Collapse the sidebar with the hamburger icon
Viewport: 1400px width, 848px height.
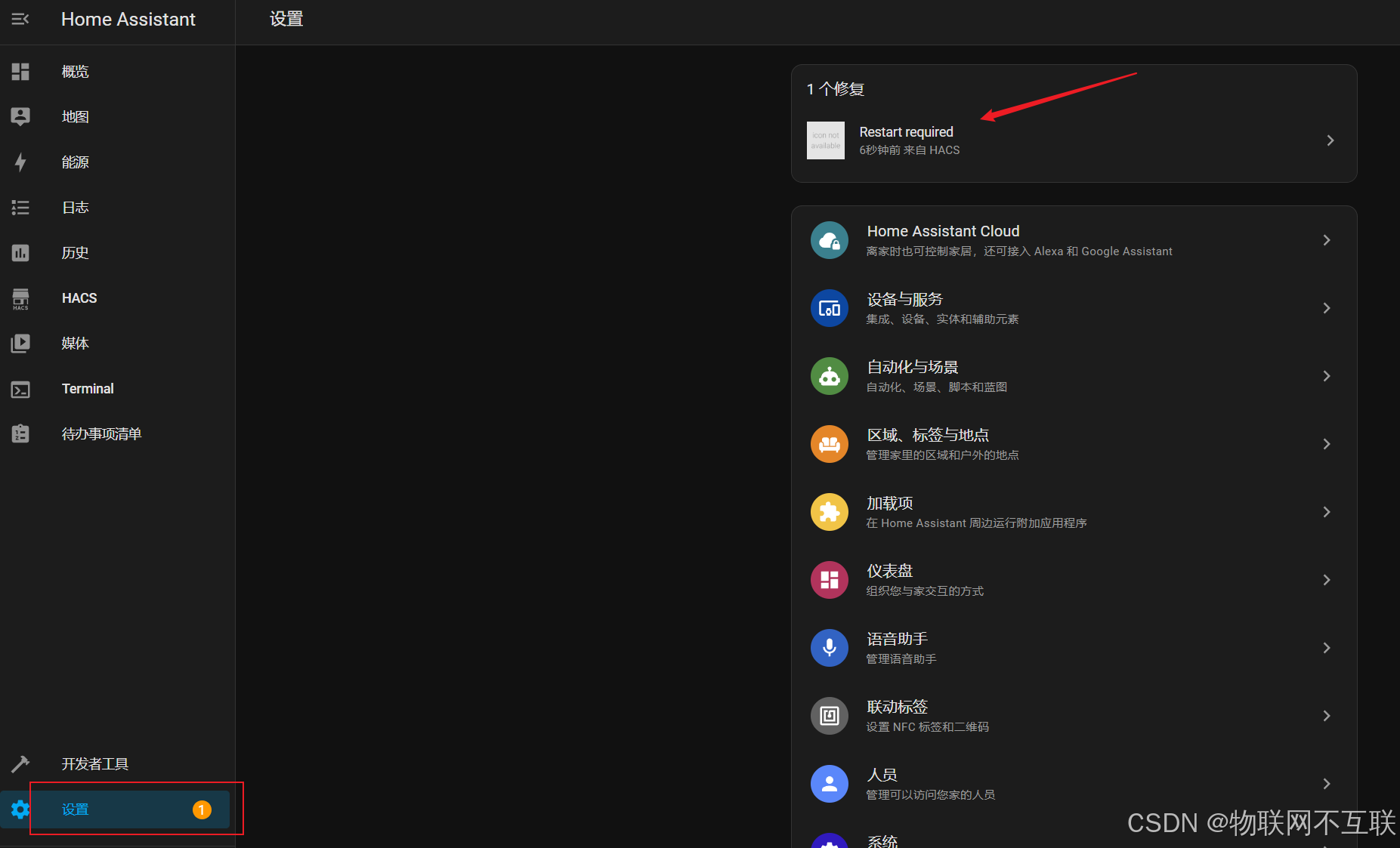(x=20, y=19)
